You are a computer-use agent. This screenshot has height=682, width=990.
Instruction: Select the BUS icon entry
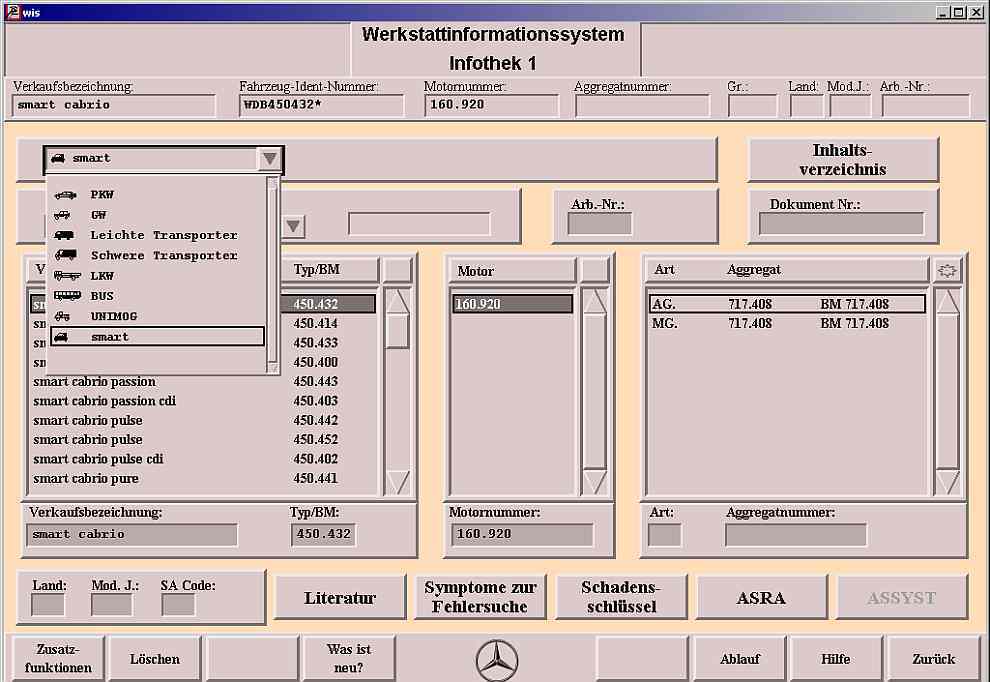(x=67, y=296)
